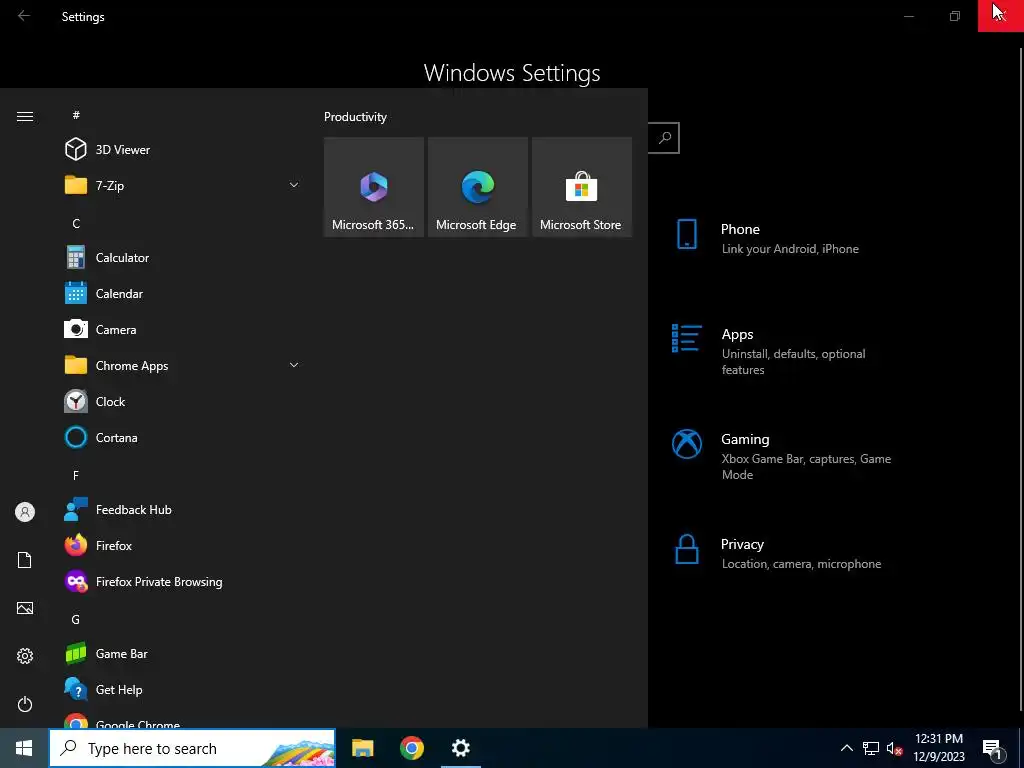Open Settings gear in the Start sidebar
Screen dimensions: 1024x768
(25, 656)
